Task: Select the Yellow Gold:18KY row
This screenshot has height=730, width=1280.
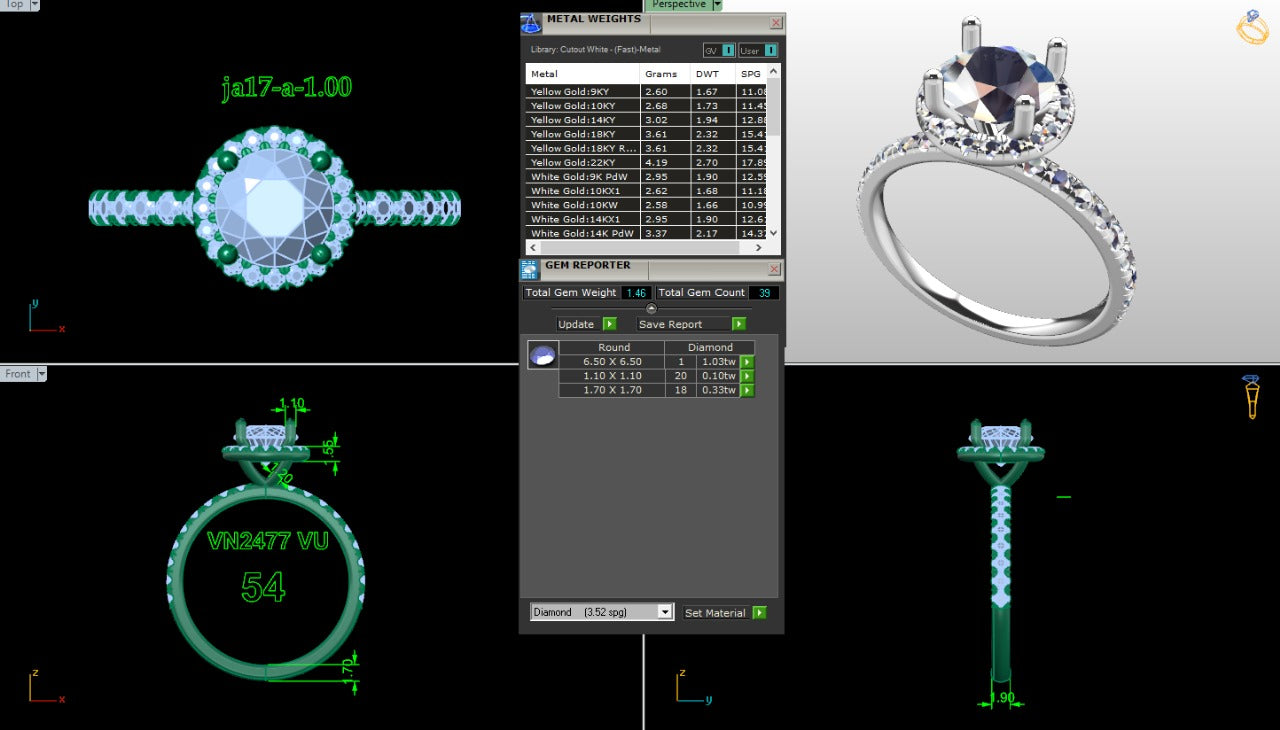Action: 647,133
